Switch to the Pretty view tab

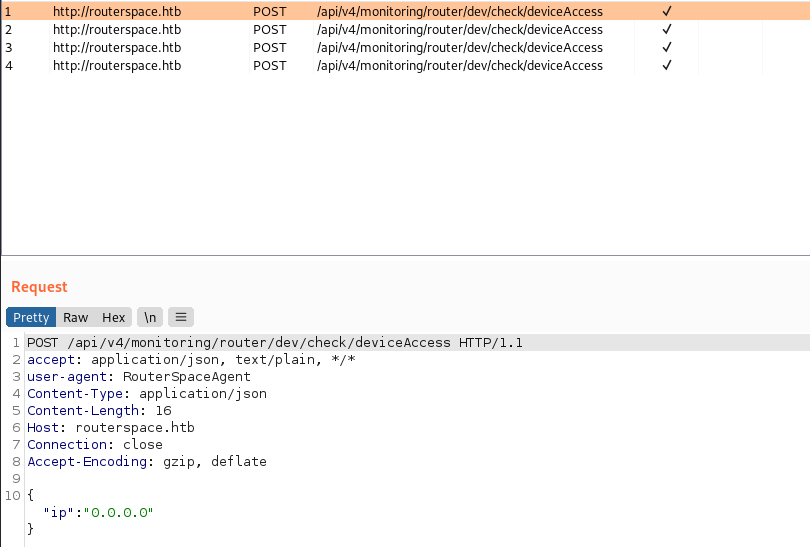click(31, 317)
